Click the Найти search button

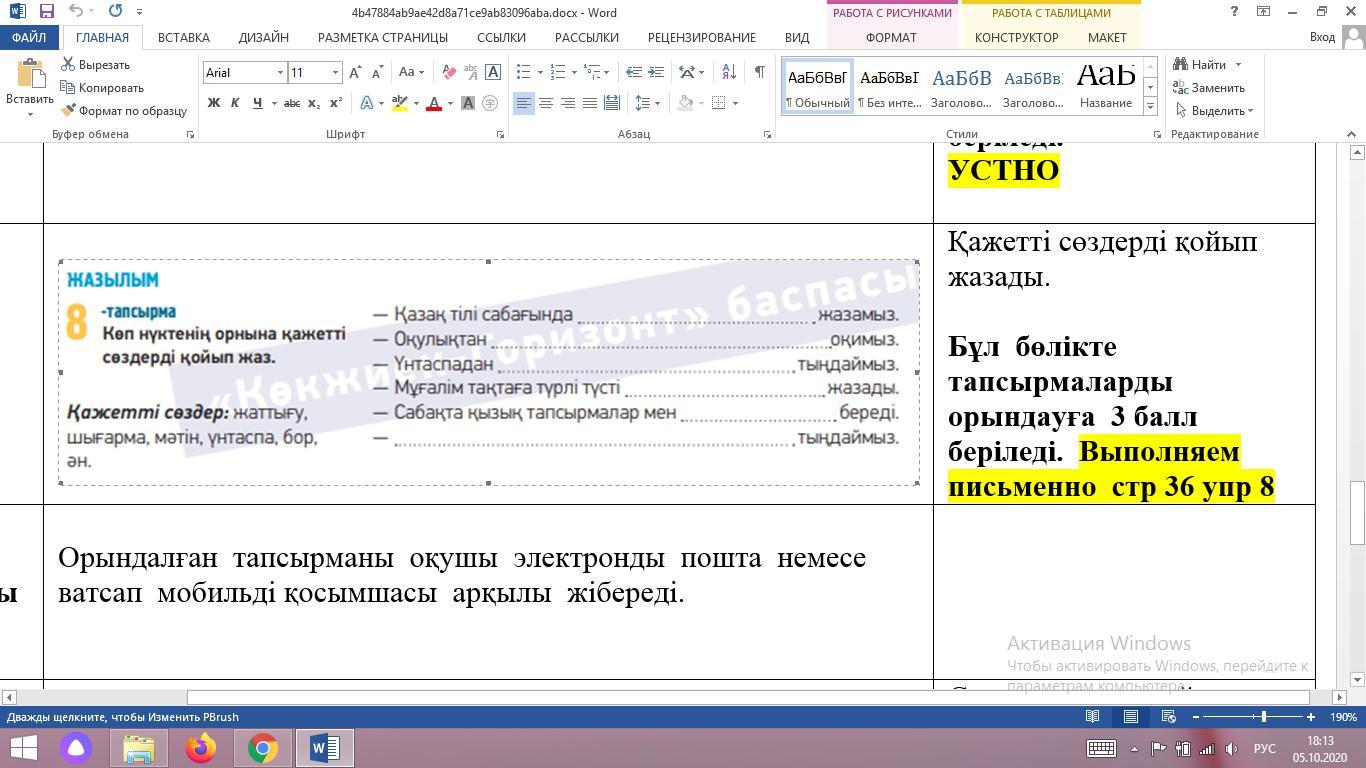1208,65
